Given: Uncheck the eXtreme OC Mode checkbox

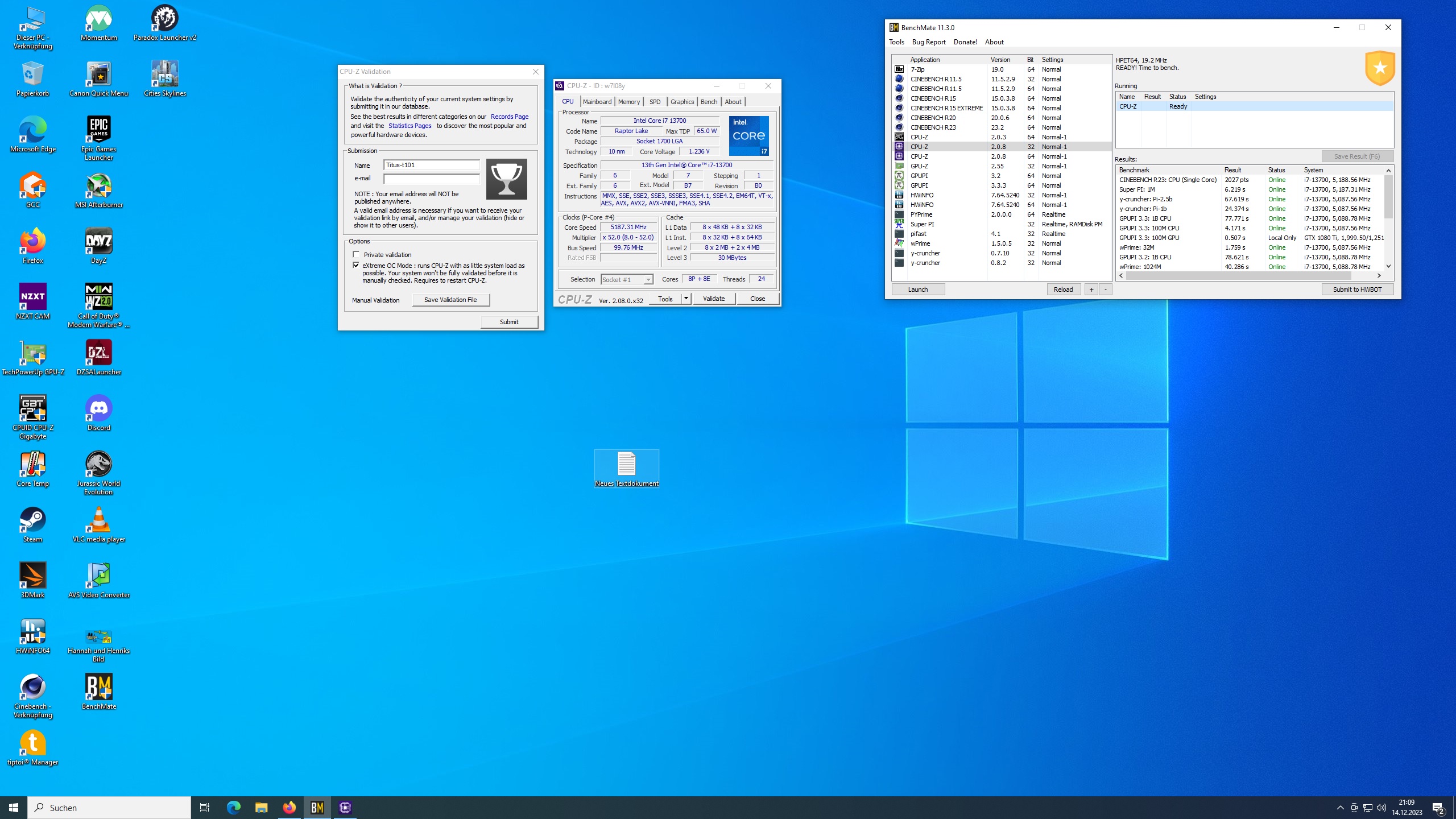Looking at the screenshot, I should tap(356, 265).
